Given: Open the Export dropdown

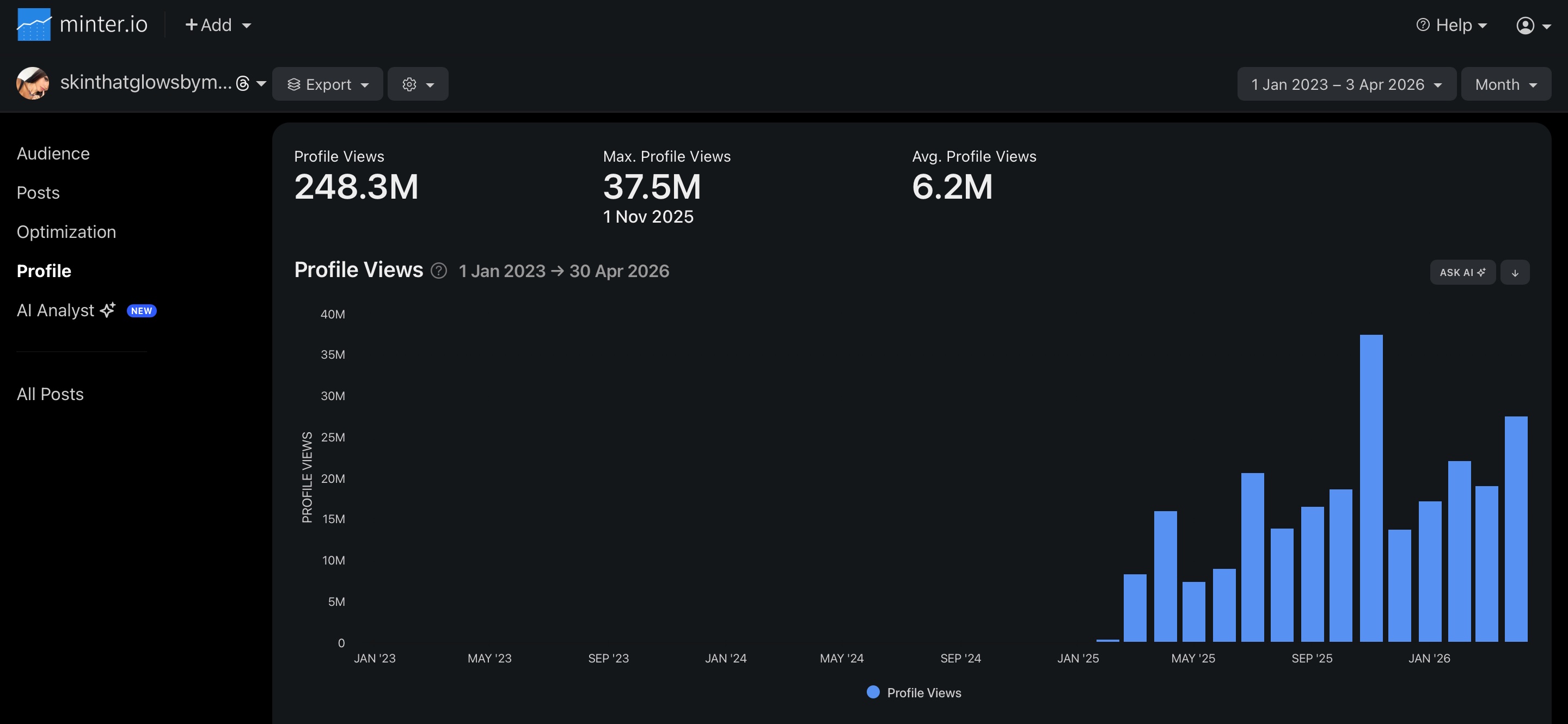Looking at the screenshot, I should coord(327,84).
